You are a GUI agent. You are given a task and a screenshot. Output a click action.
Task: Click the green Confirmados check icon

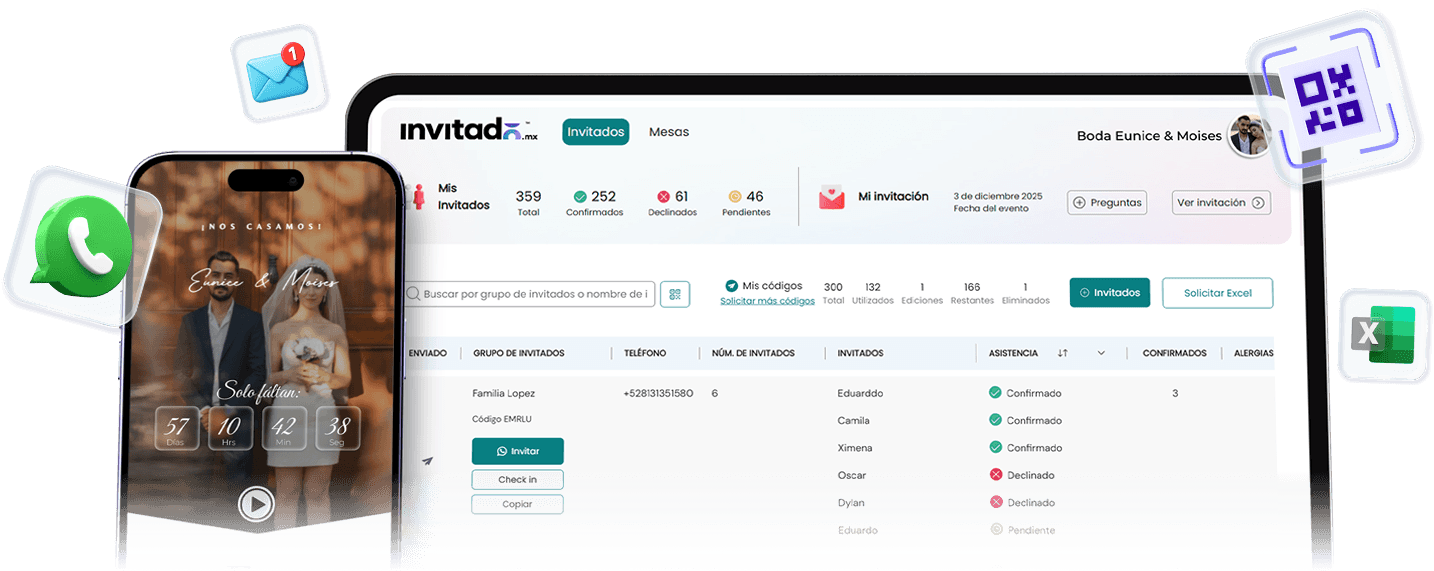point(579,197)
